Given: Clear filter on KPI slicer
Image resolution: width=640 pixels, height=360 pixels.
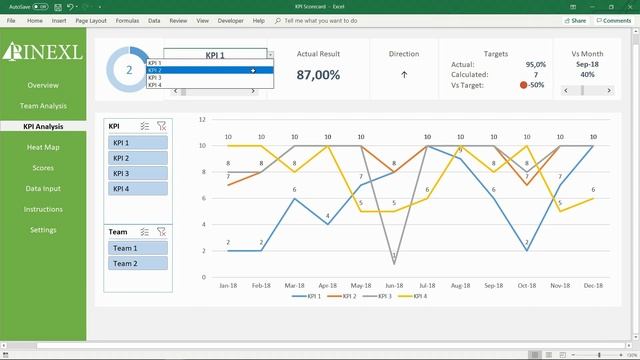Looking at the screenshot, I should coord(162,126).
